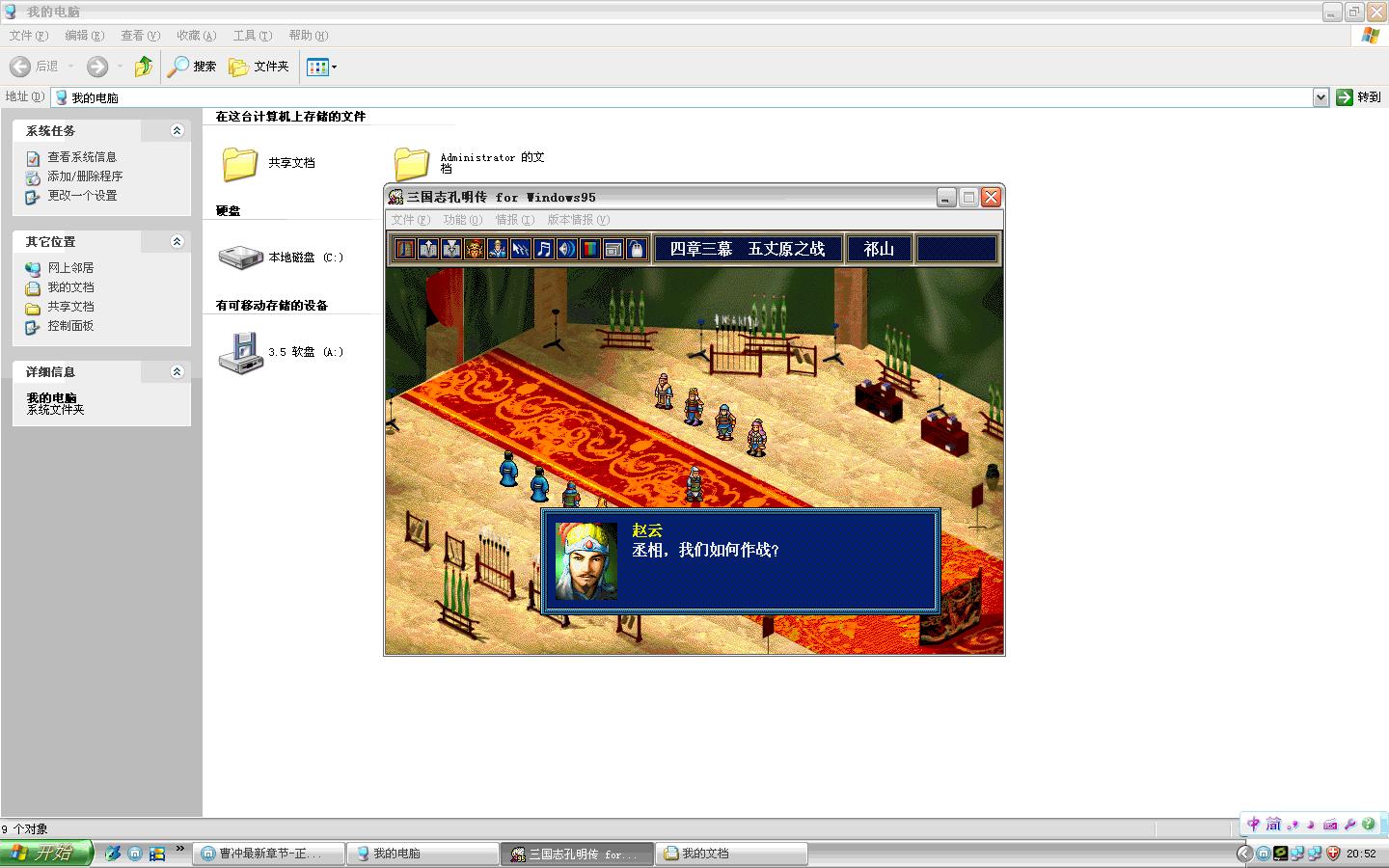Click the mouse cursor speed icon in game toolbar
The image size is (1389, 868).
point(520,249)
